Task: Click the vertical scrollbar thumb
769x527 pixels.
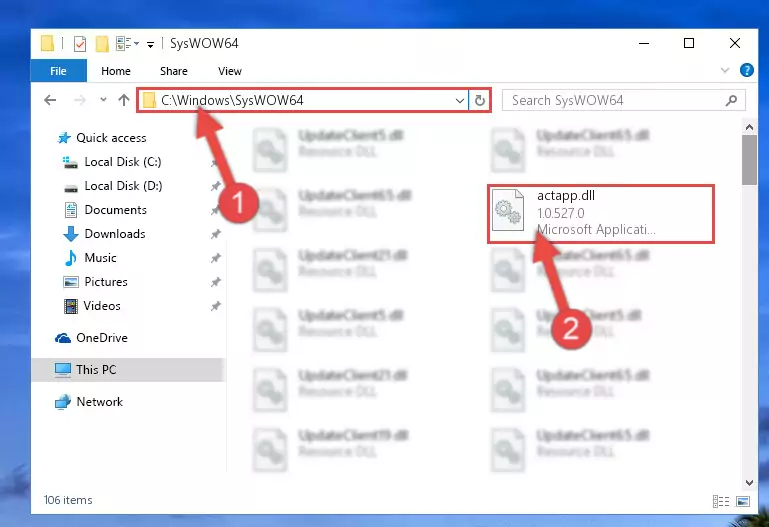Action: coord(749,160)
